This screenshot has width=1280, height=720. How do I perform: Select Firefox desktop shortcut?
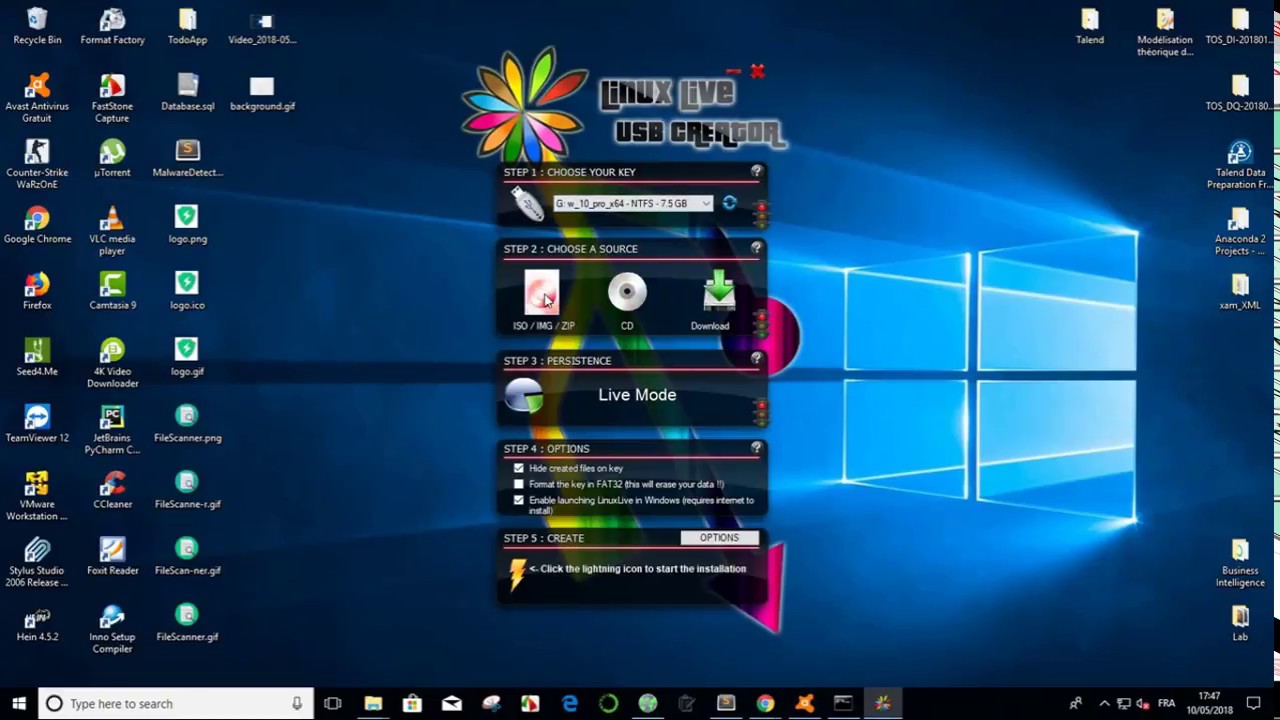tap(37, 291)
